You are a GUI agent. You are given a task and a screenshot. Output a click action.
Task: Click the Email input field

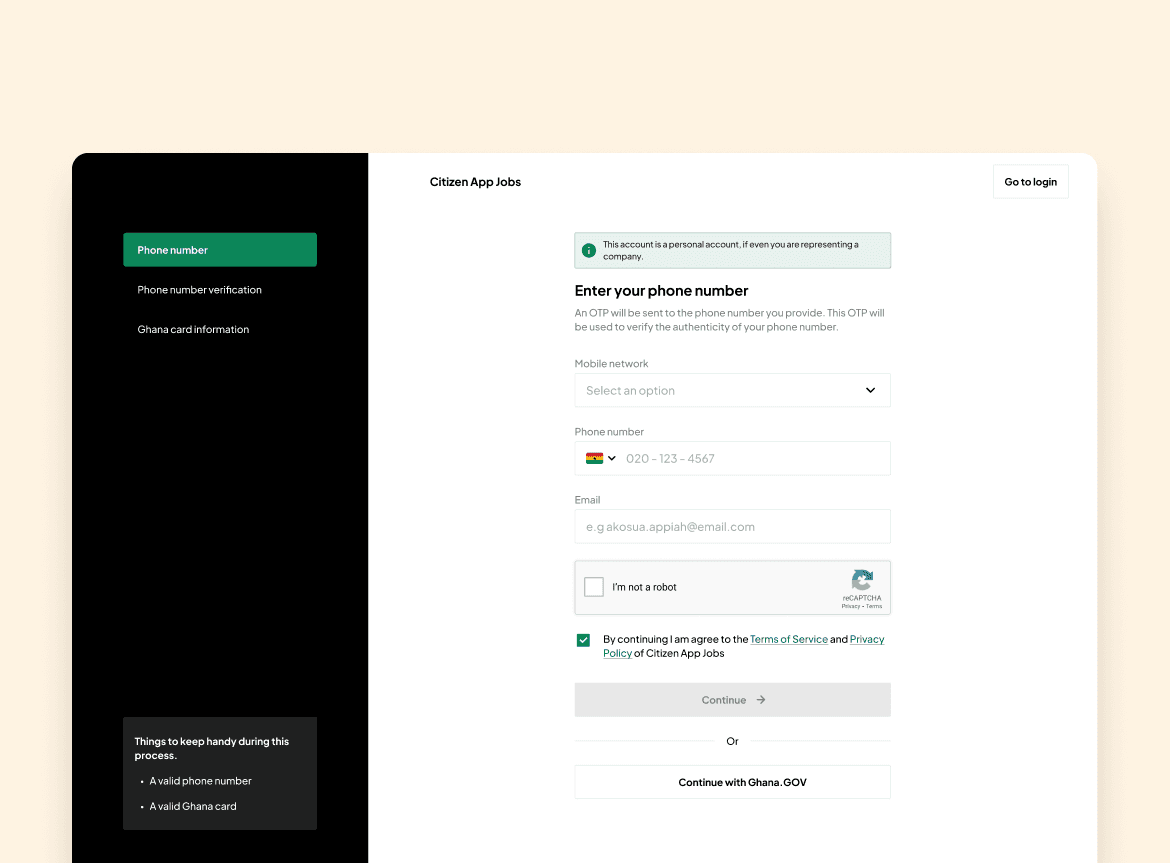pos(732,526)
